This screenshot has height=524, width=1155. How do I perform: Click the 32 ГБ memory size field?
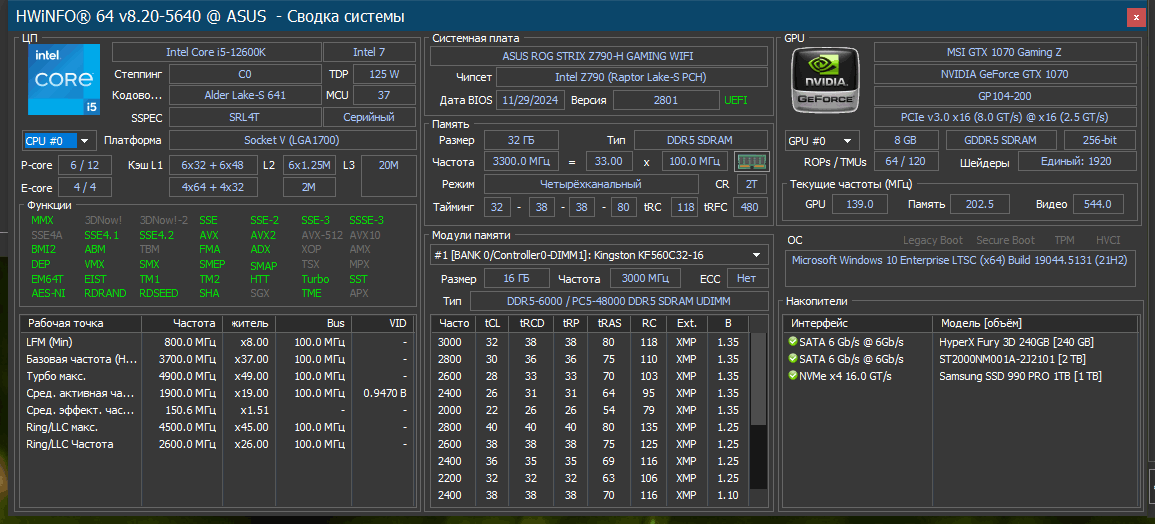coord(521,140)
